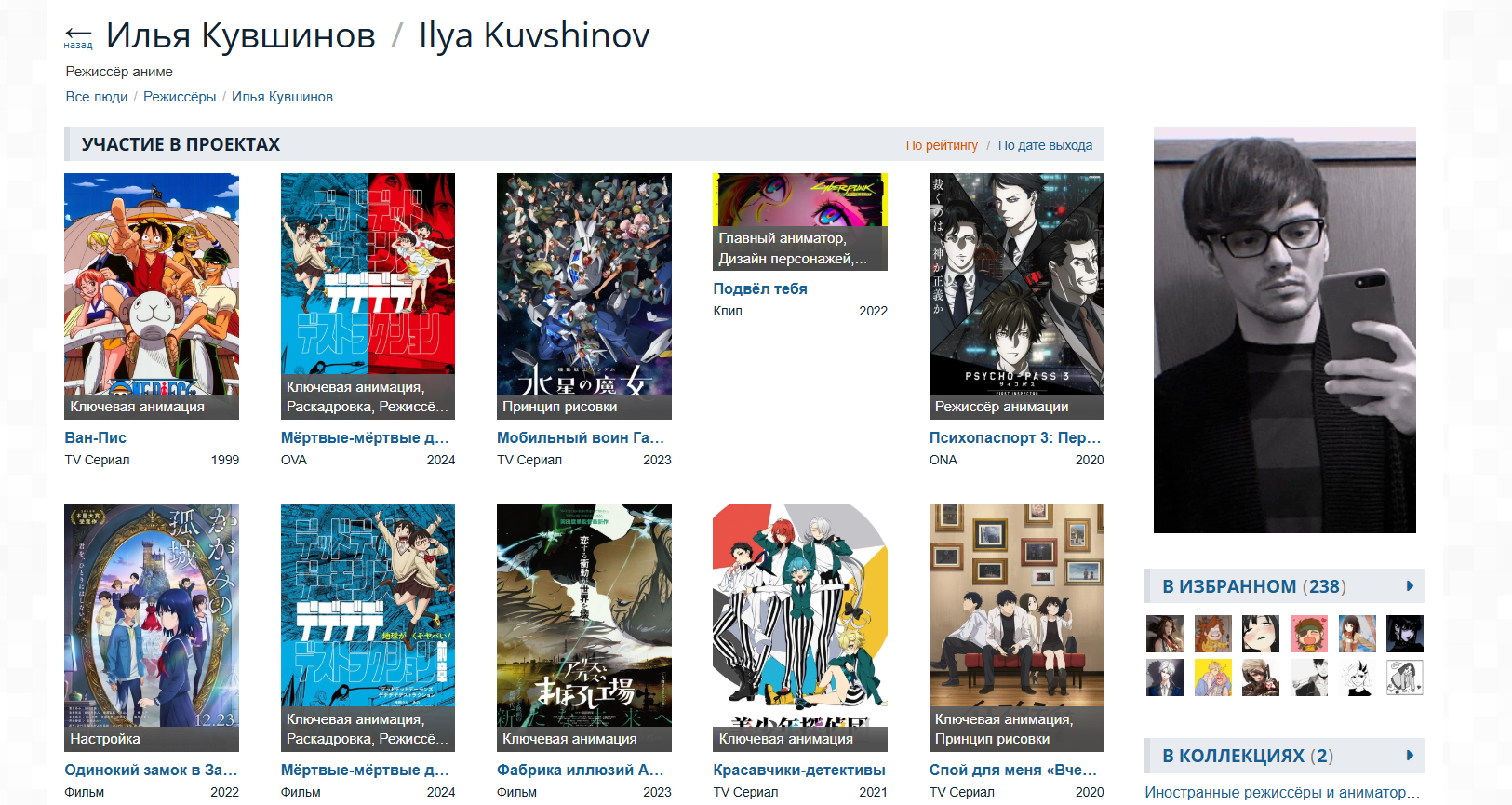
Task: Open the Красавчики-детективы poster
Action: tap(800, 628)
